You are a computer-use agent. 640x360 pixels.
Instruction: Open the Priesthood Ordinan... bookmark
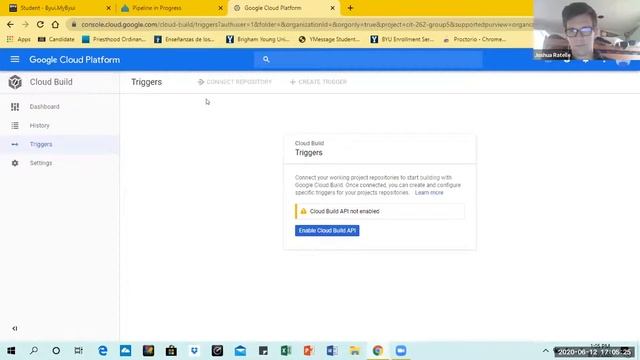click(x=114, y=39)
